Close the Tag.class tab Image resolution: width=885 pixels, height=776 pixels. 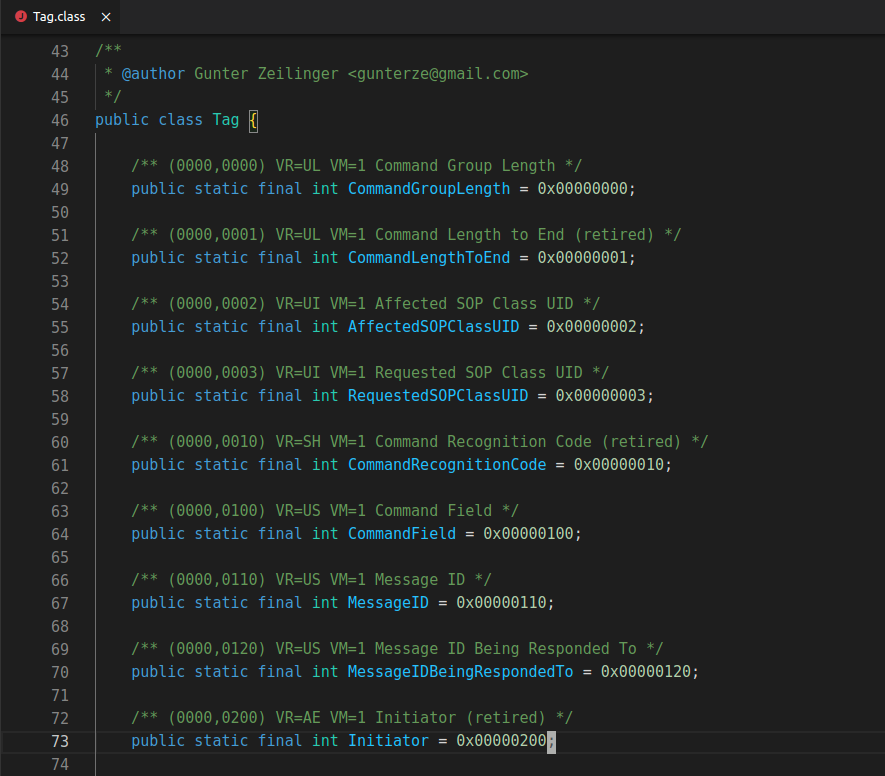click(106, 17)
